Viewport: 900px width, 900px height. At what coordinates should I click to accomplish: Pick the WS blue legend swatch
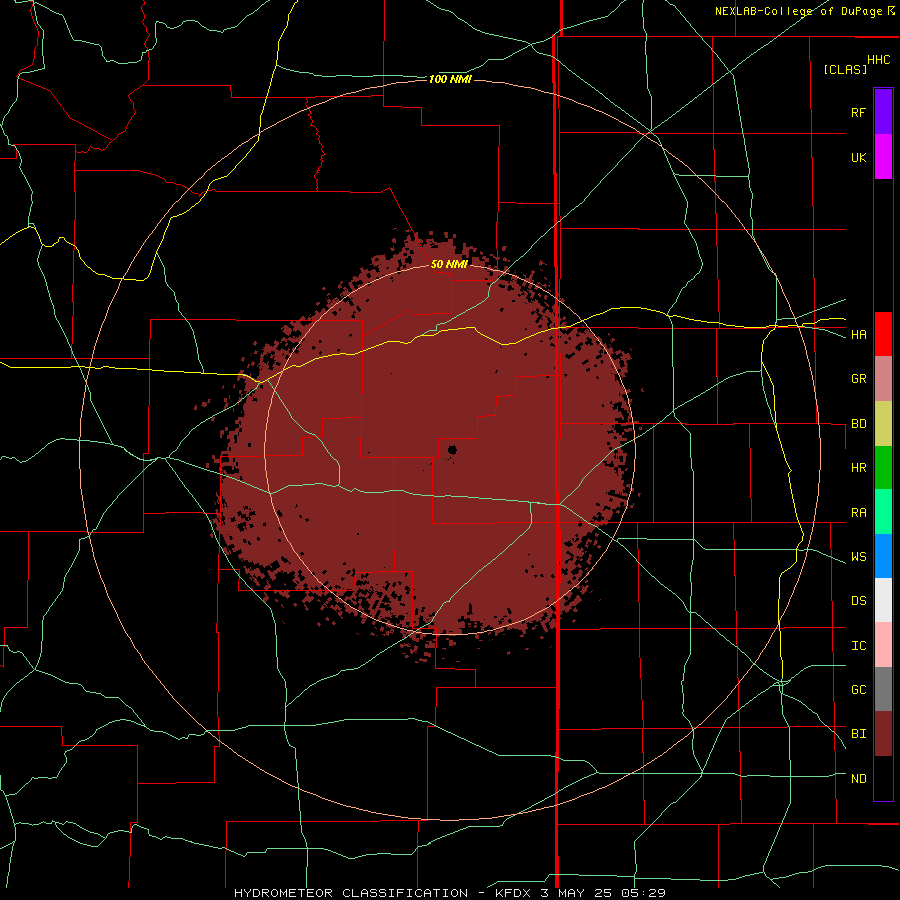pyautogui.click(x=883, y=556)
